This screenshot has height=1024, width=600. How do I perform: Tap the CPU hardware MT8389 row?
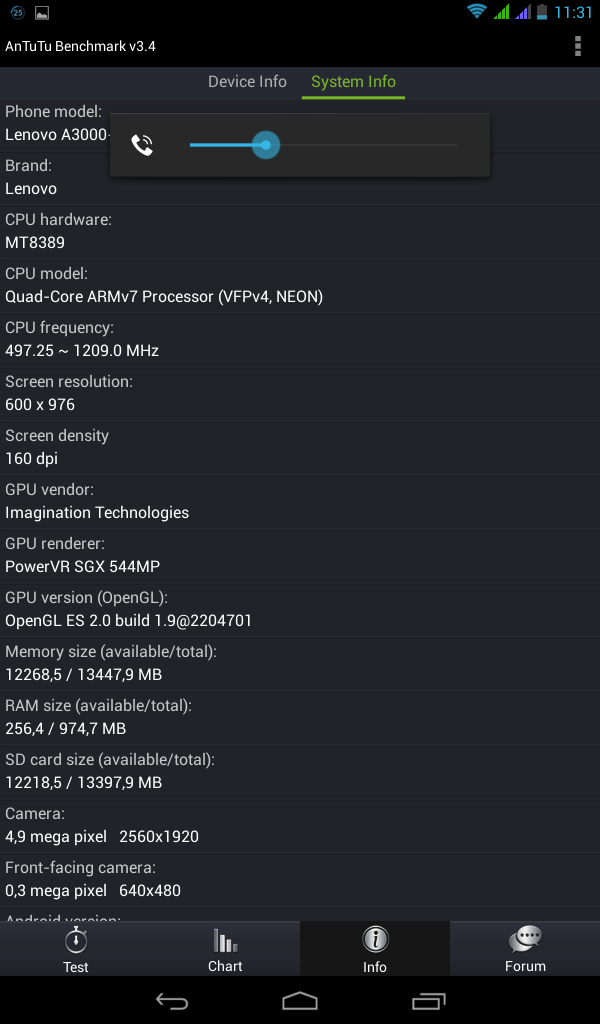coord(300,231)
